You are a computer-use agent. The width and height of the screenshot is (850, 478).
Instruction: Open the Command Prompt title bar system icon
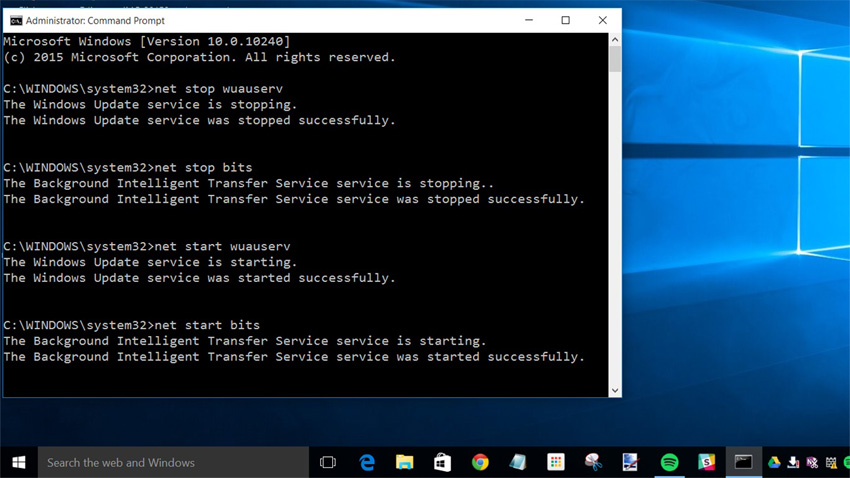tap(16, 21)
